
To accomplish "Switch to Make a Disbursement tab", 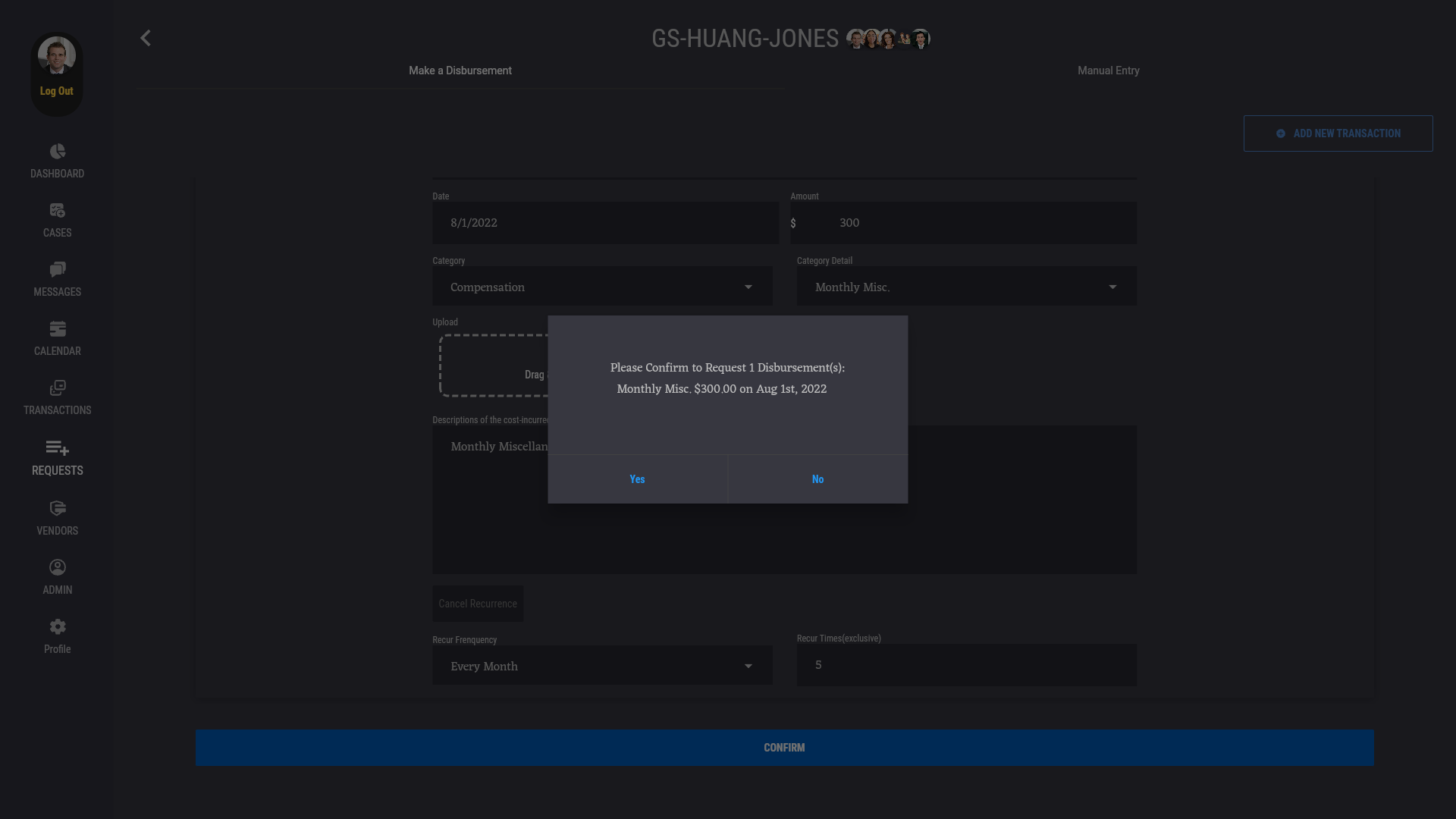I will pos(460,71).
